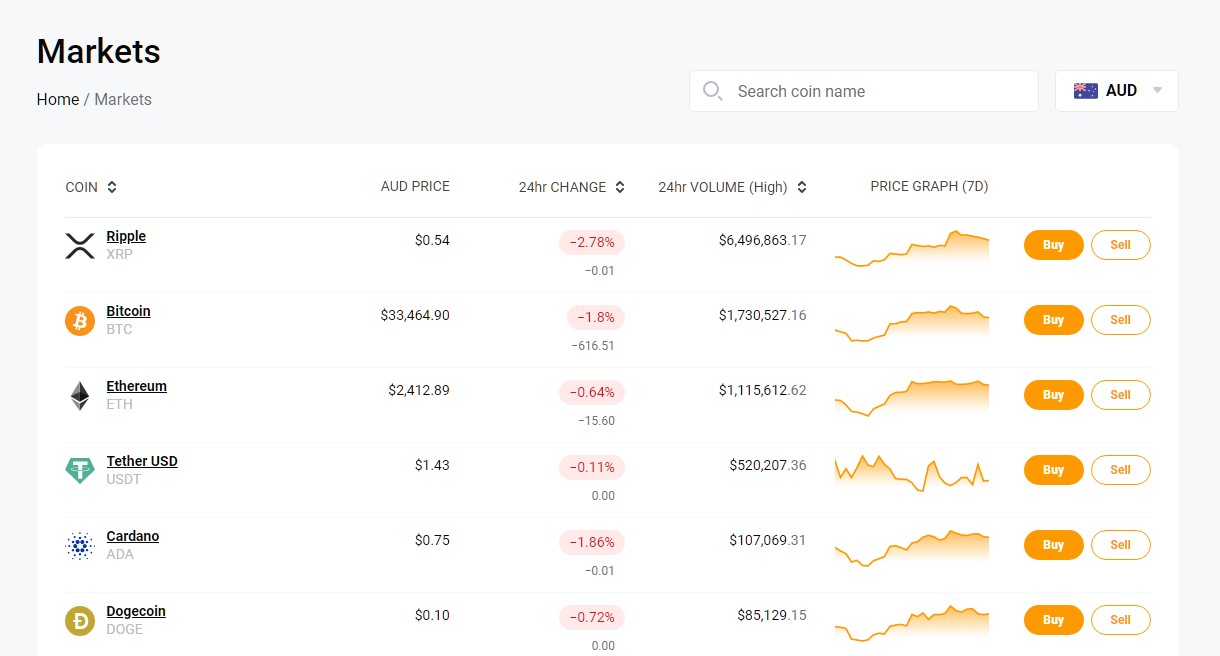Buy Bitcoin with the Buy button
The width and height of the screenshot is (1220, 656).
click(1054, 320)
